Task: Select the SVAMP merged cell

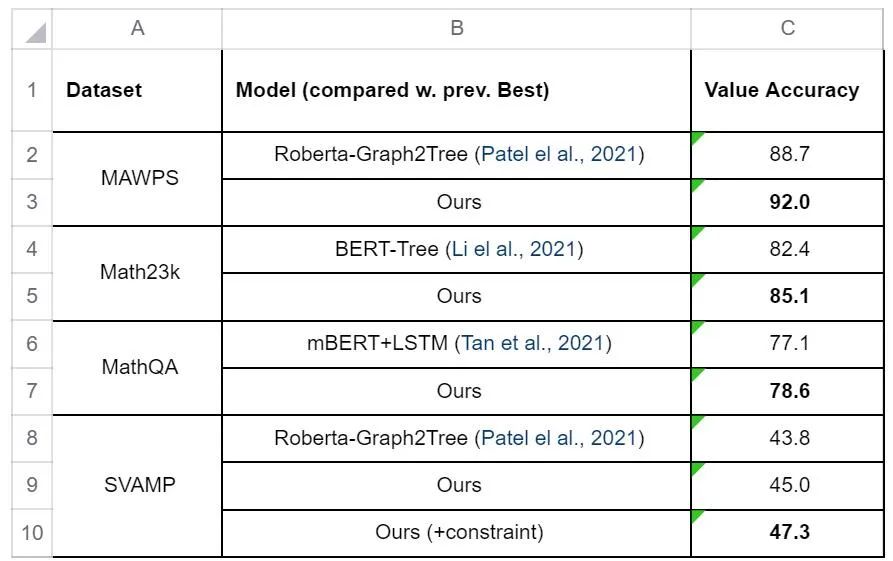Action: [x=137, y=485]
